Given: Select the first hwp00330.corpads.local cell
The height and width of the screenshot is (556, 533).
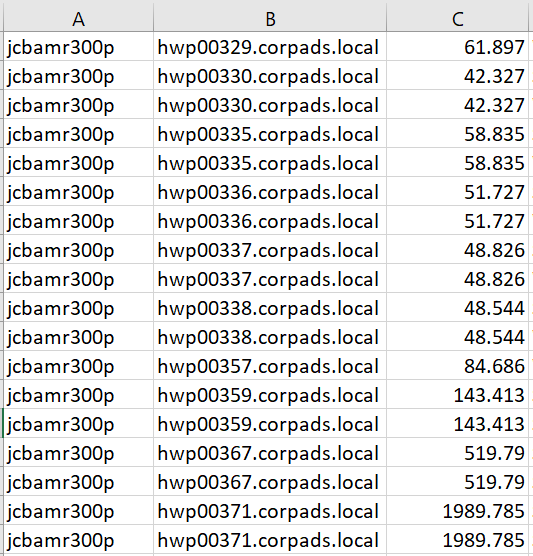Looking at the screenshot, I should tap(270, 76).
